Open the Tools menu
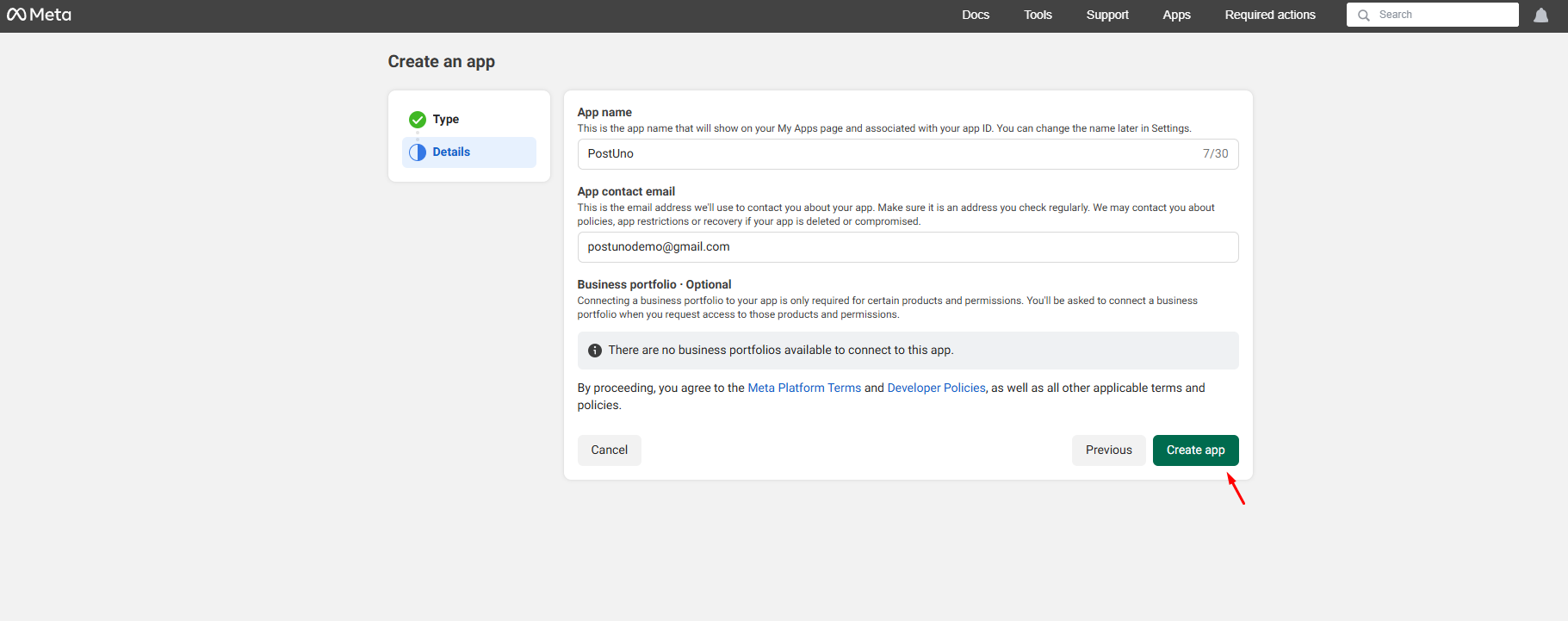Image resolution: width=1568 pixels, height=621 pixels. click(x=1038, y=15)
